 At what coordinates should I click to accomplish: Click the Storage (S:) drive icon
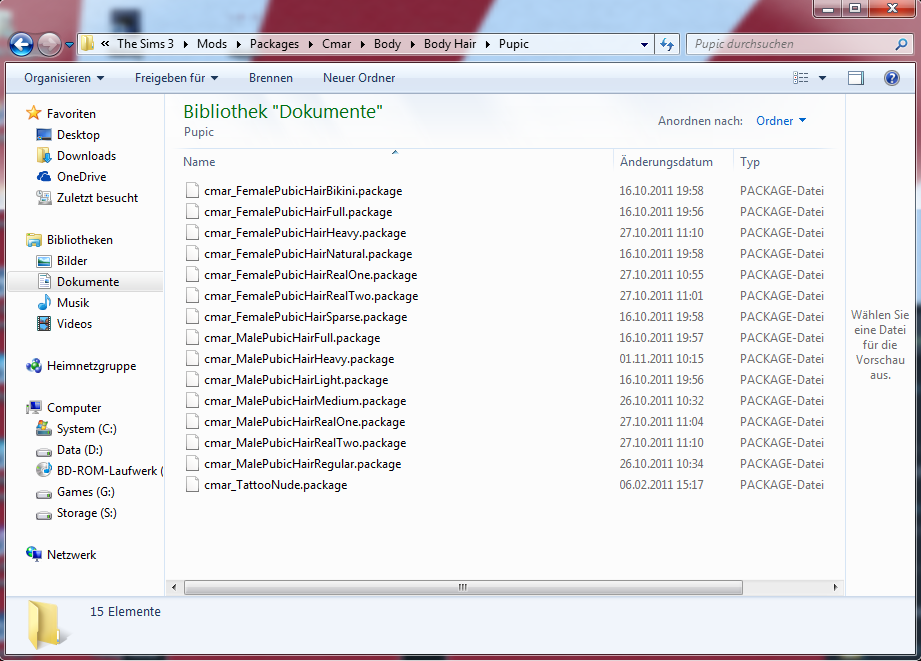coord(44,515)
